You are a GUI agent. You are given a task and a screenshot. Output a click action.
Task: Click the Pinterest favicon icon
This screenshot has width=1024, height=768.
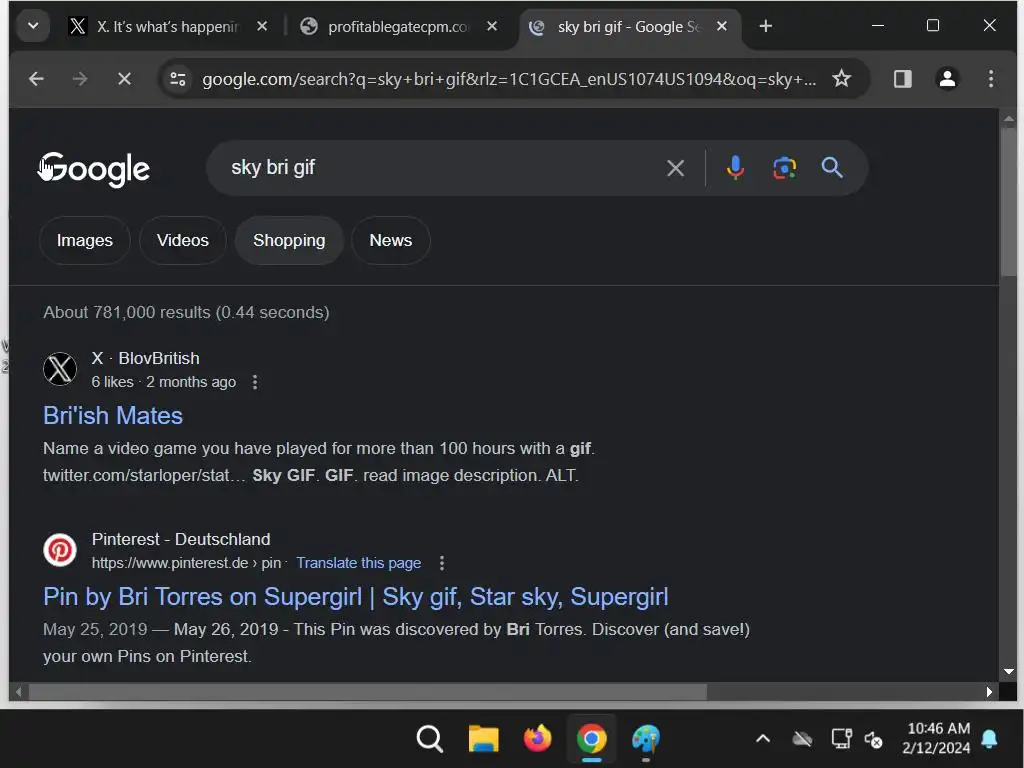coord(60,550)
